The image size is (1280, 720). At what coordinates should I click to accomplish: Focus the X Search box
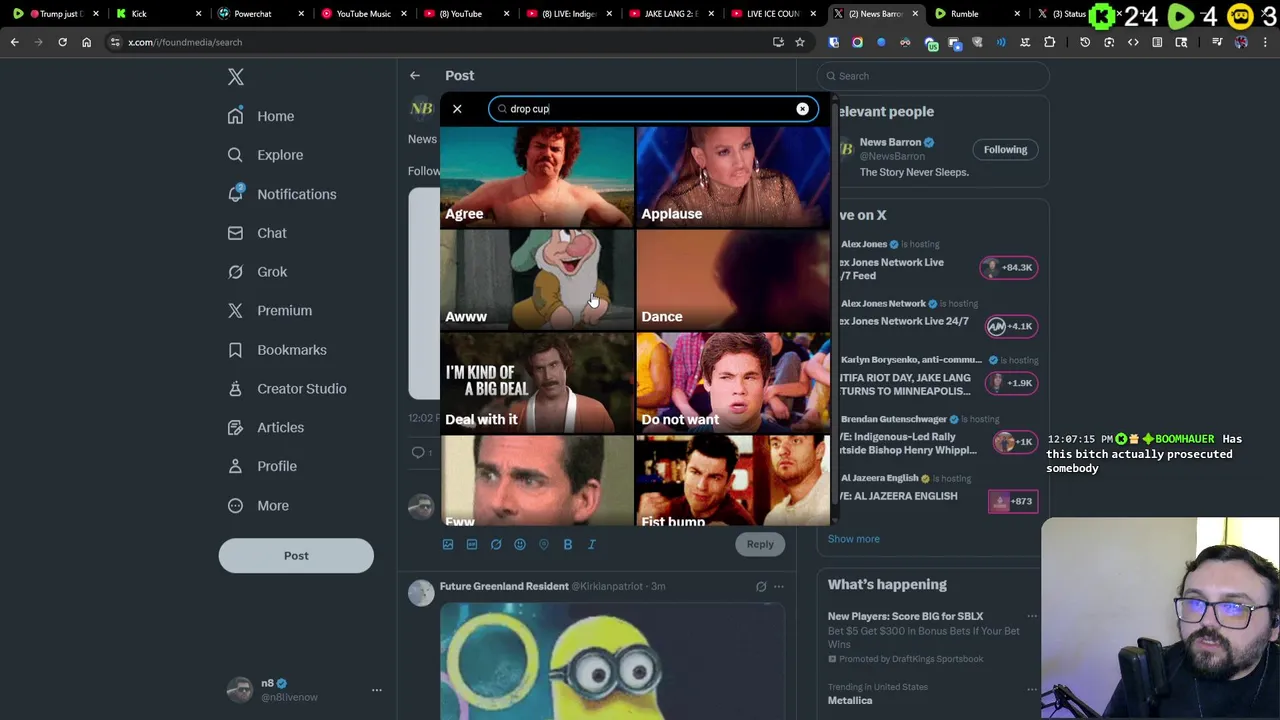tap(933, 76)
